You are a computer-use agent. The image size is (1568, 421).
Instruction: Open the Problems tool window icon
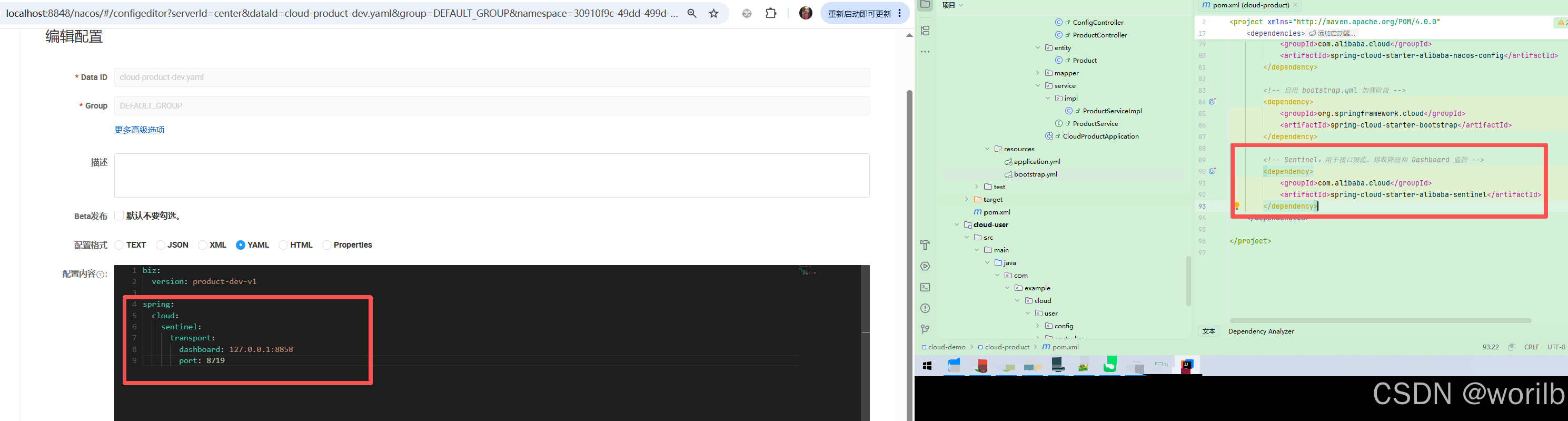click(925, 308)
